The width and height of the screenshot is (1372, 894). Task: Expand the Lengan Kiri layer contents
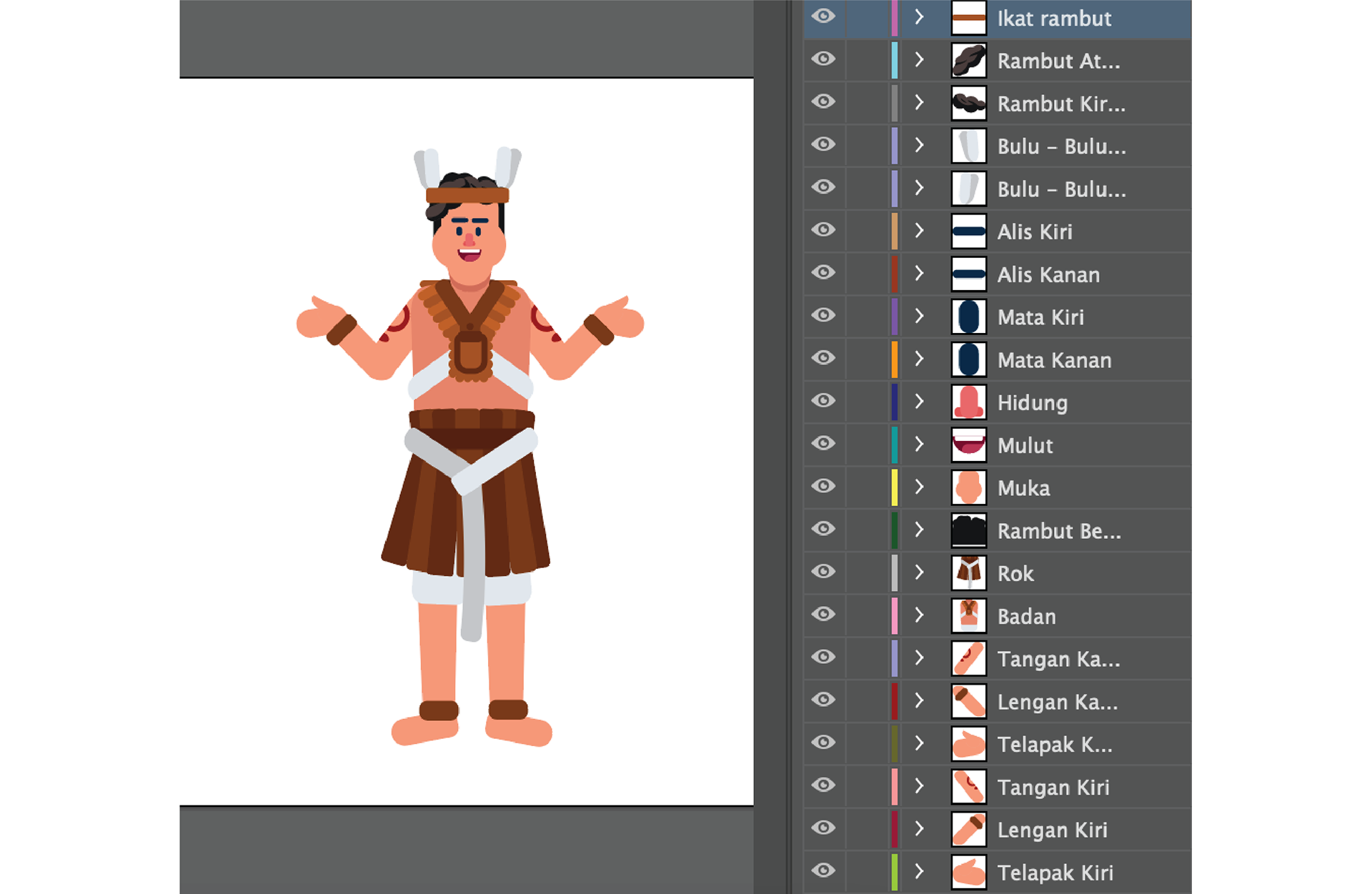tap(920, 828)
